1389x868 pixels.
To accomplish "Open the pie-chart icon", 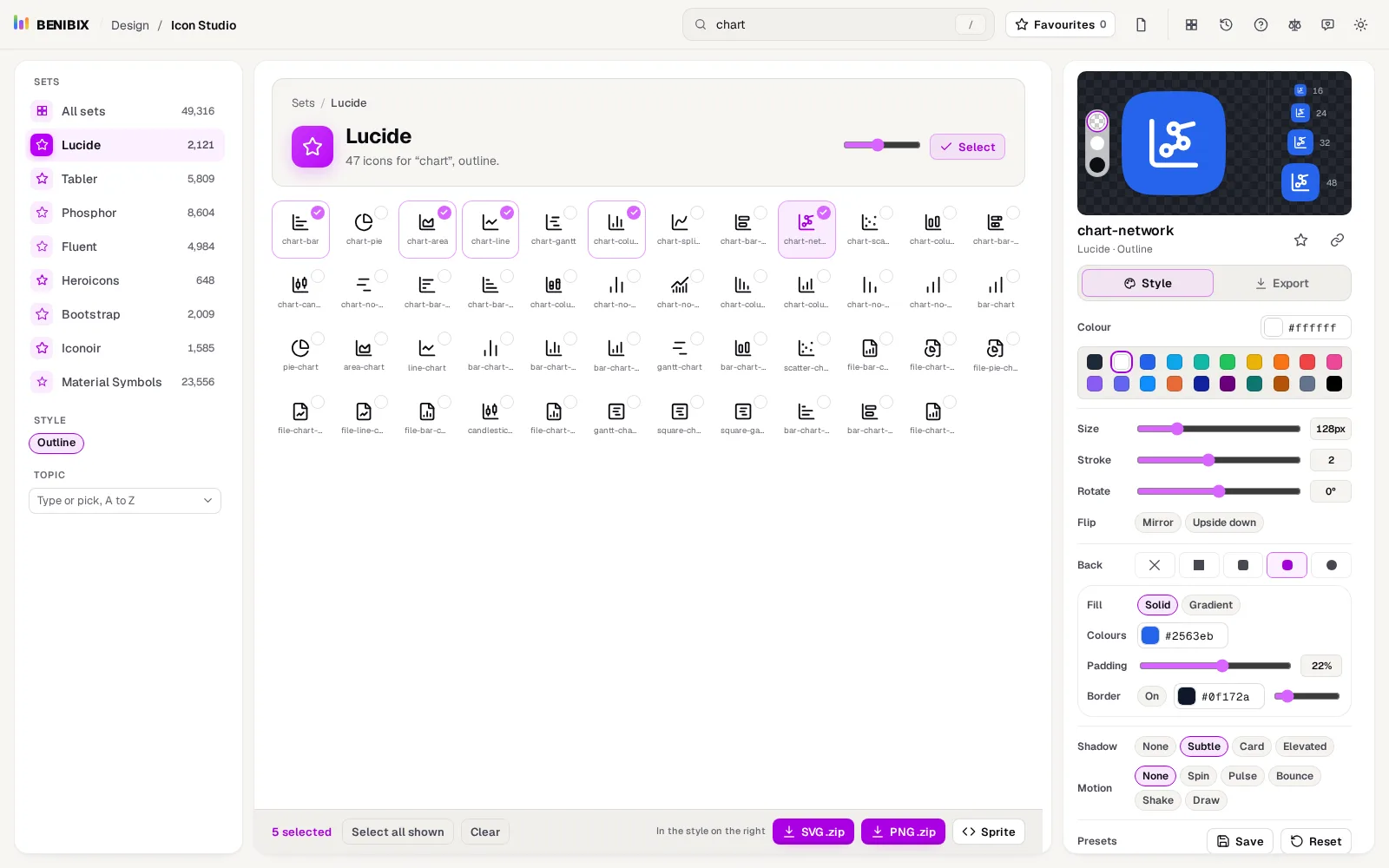I will [300, 355].
